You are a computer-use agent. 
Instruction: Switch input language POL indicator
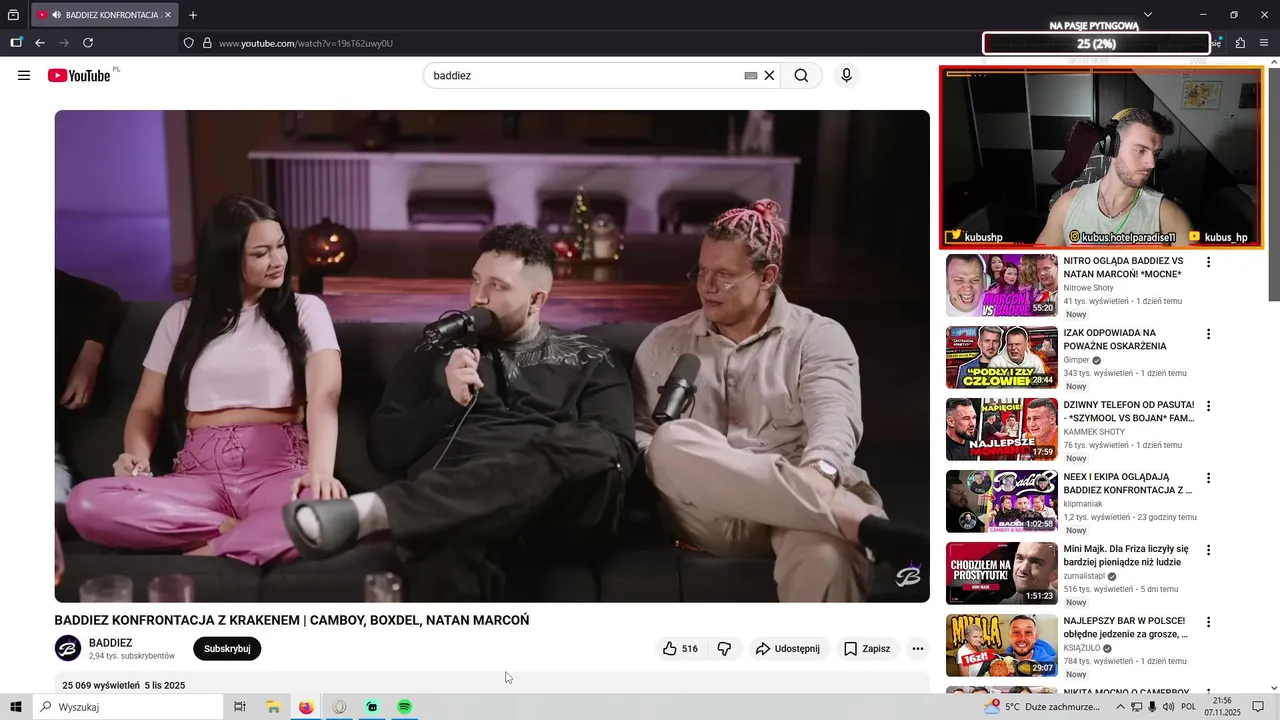1188,707
